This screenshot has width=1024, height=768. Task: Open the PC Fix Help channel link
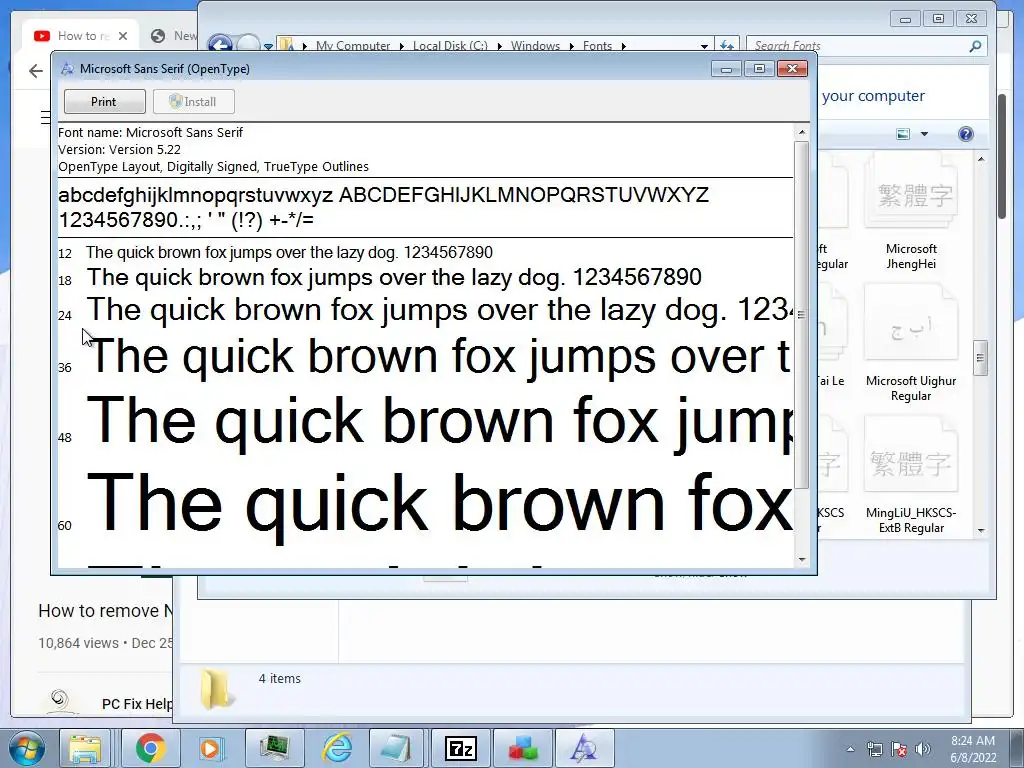click(137, 704)
